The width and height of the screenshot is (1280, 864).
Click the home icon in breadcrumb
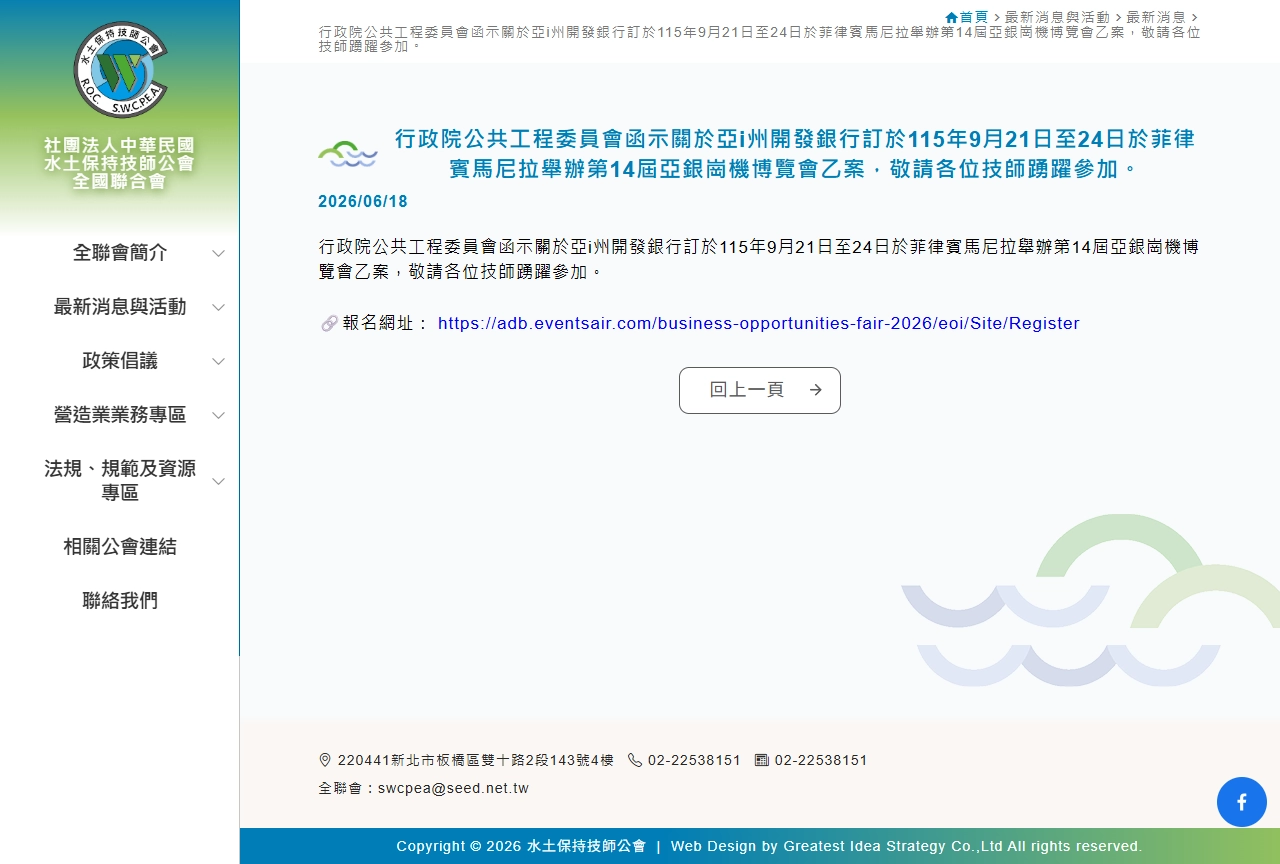[x=951, y=17]
